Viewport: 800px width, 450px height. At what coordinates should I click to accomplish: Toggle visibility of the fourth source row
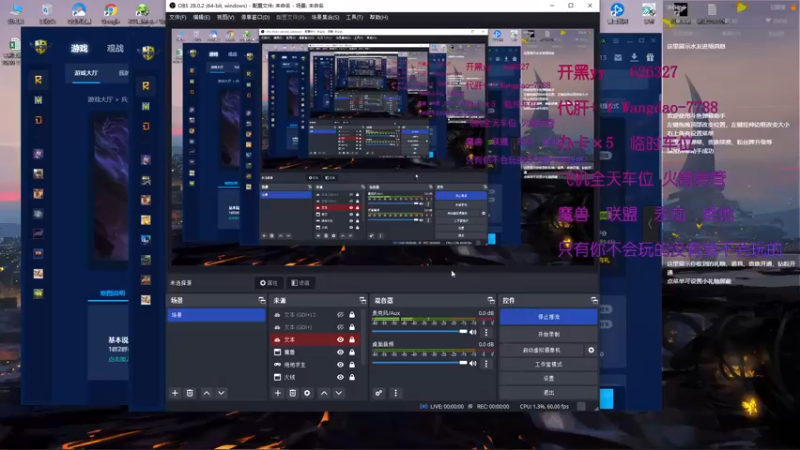(340, 352)
